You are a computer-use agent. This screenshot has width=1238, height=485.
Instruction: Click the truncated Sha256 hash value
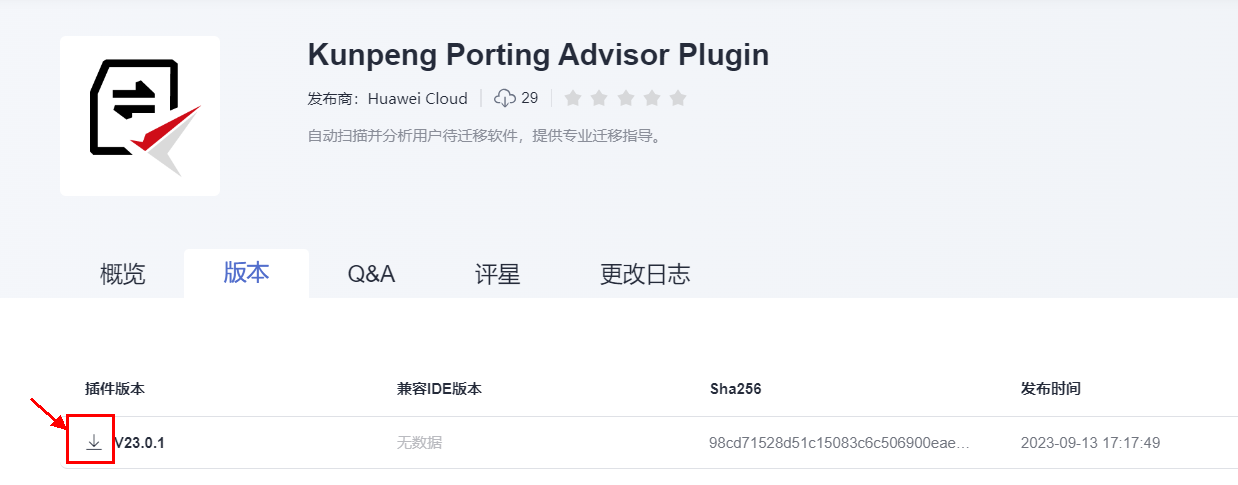[839, 442]
